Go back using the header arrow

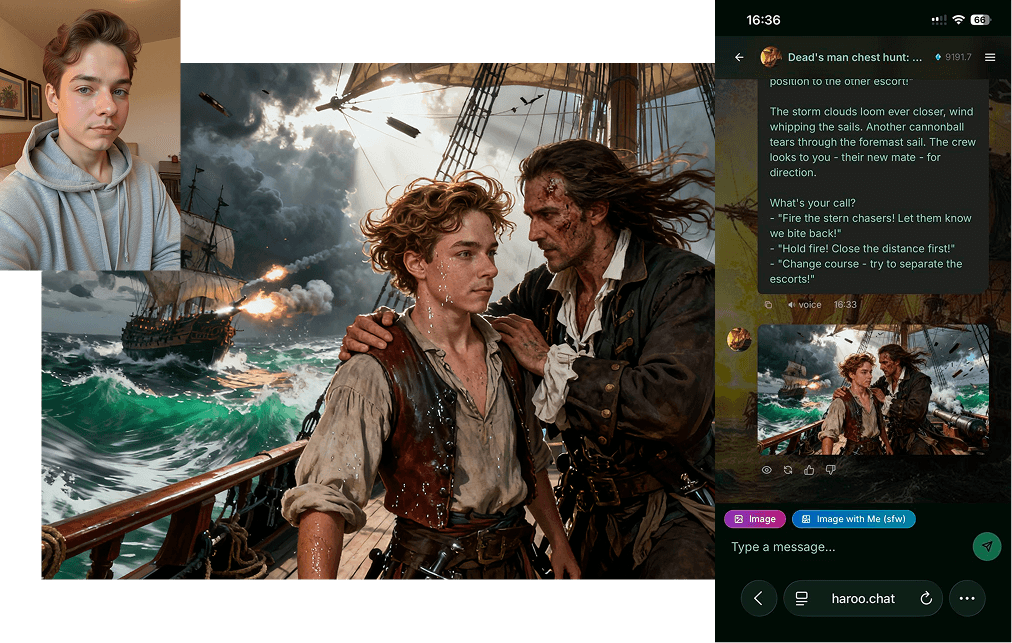[739, 58]
